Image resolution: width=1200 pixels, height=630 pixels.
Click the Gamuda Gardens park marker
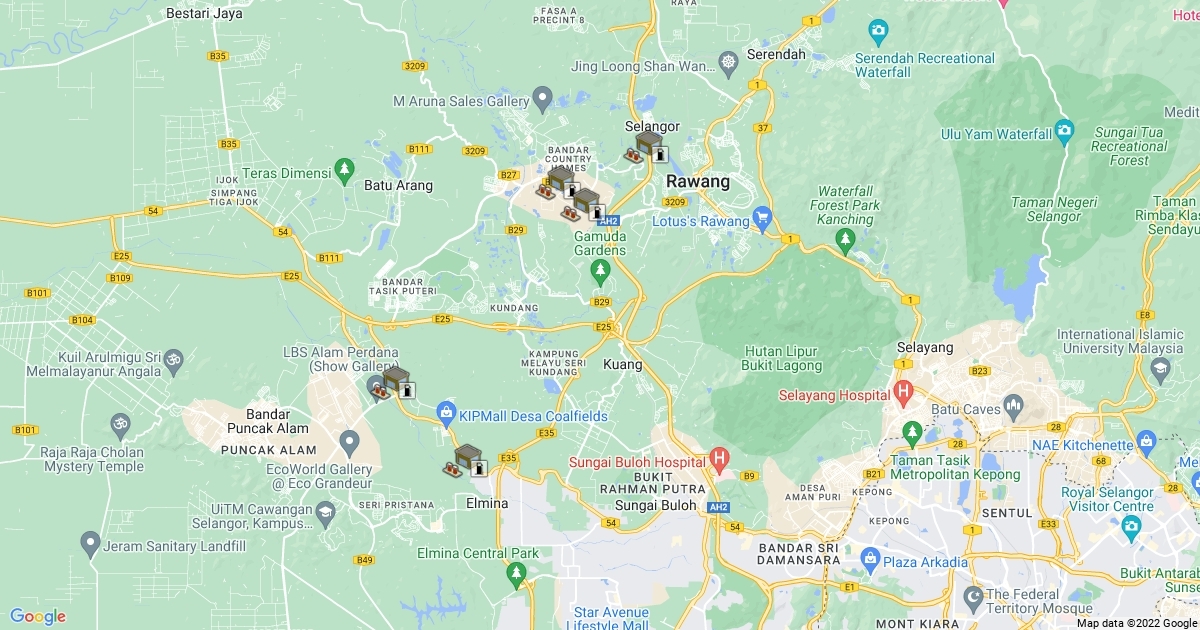point(600,270)
